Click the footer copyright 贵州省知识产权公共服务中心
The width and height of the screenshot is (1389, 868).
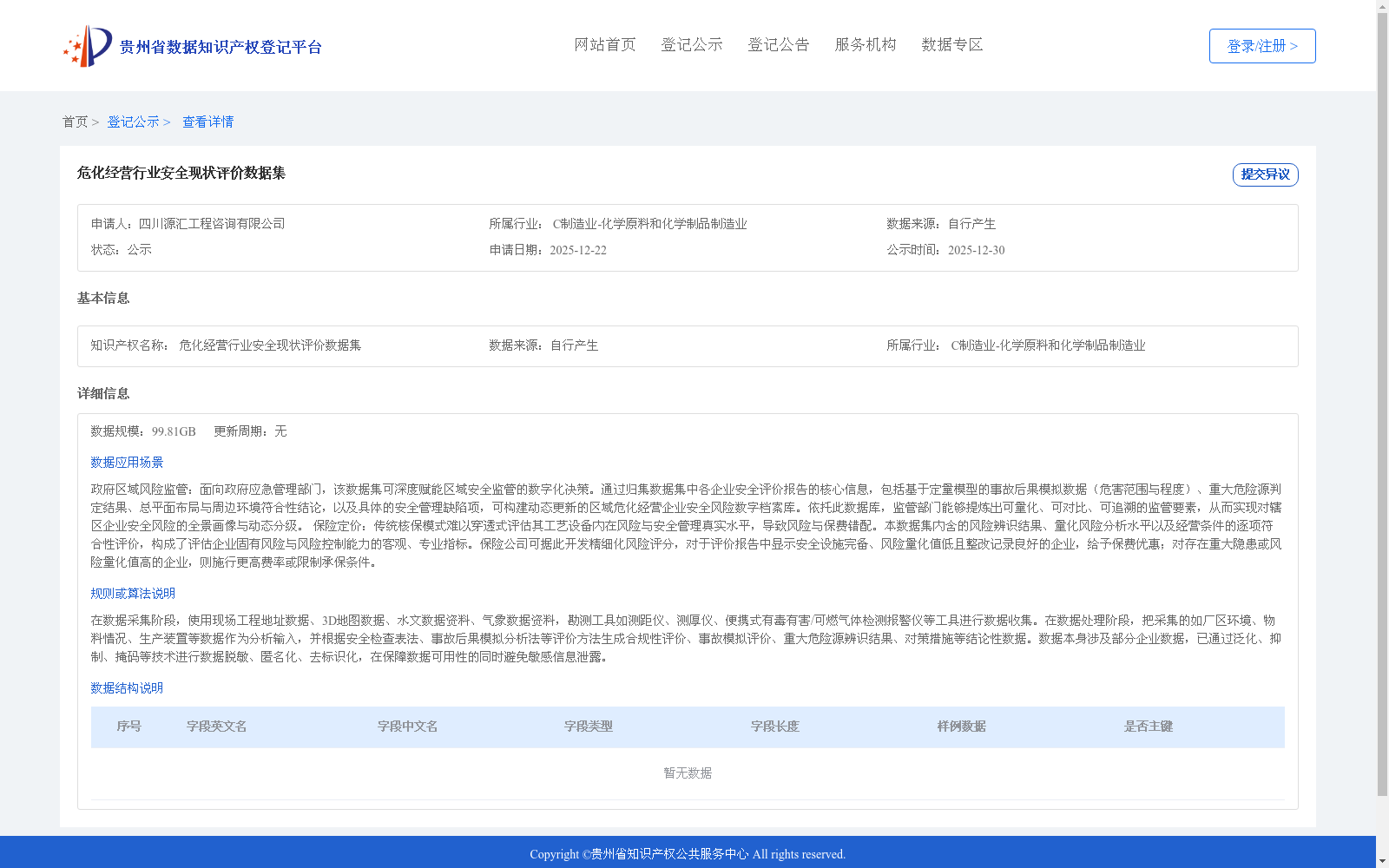(x=669, y=854)
